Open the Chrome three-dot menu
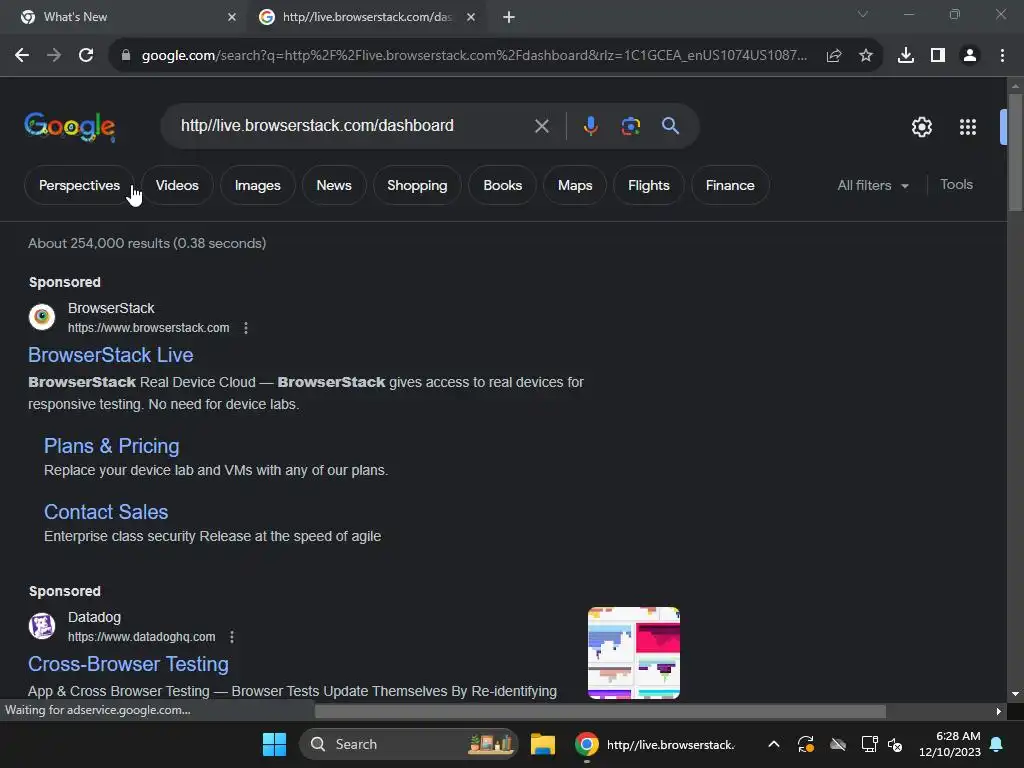The height and width of the screenshot is (768, 1024). (x=1002, y=56)
